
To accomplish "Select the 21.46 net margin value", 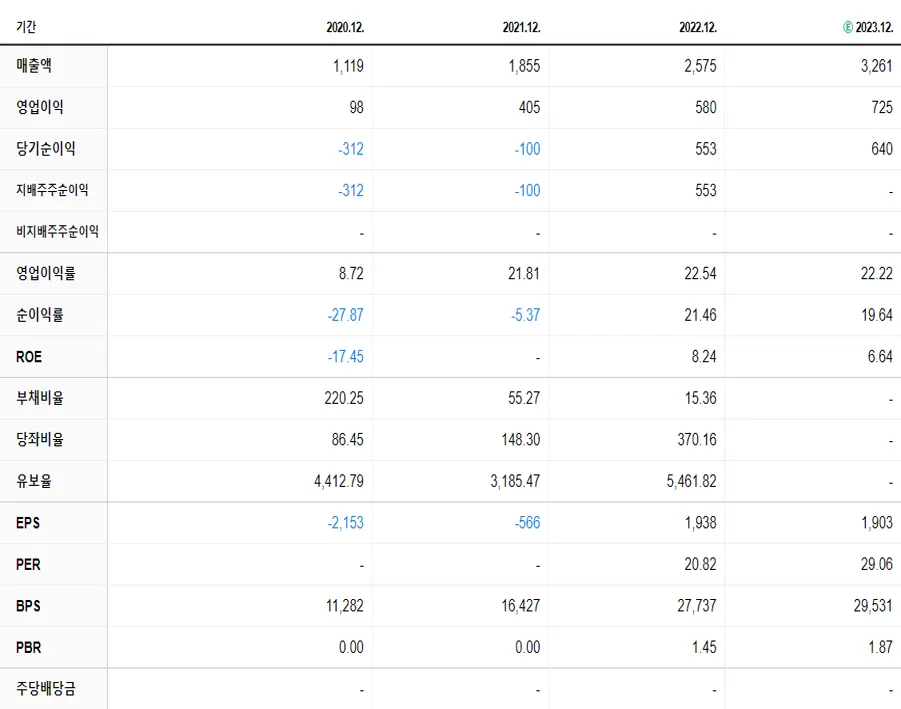I will pyautogui.click(x=700, y=315).
